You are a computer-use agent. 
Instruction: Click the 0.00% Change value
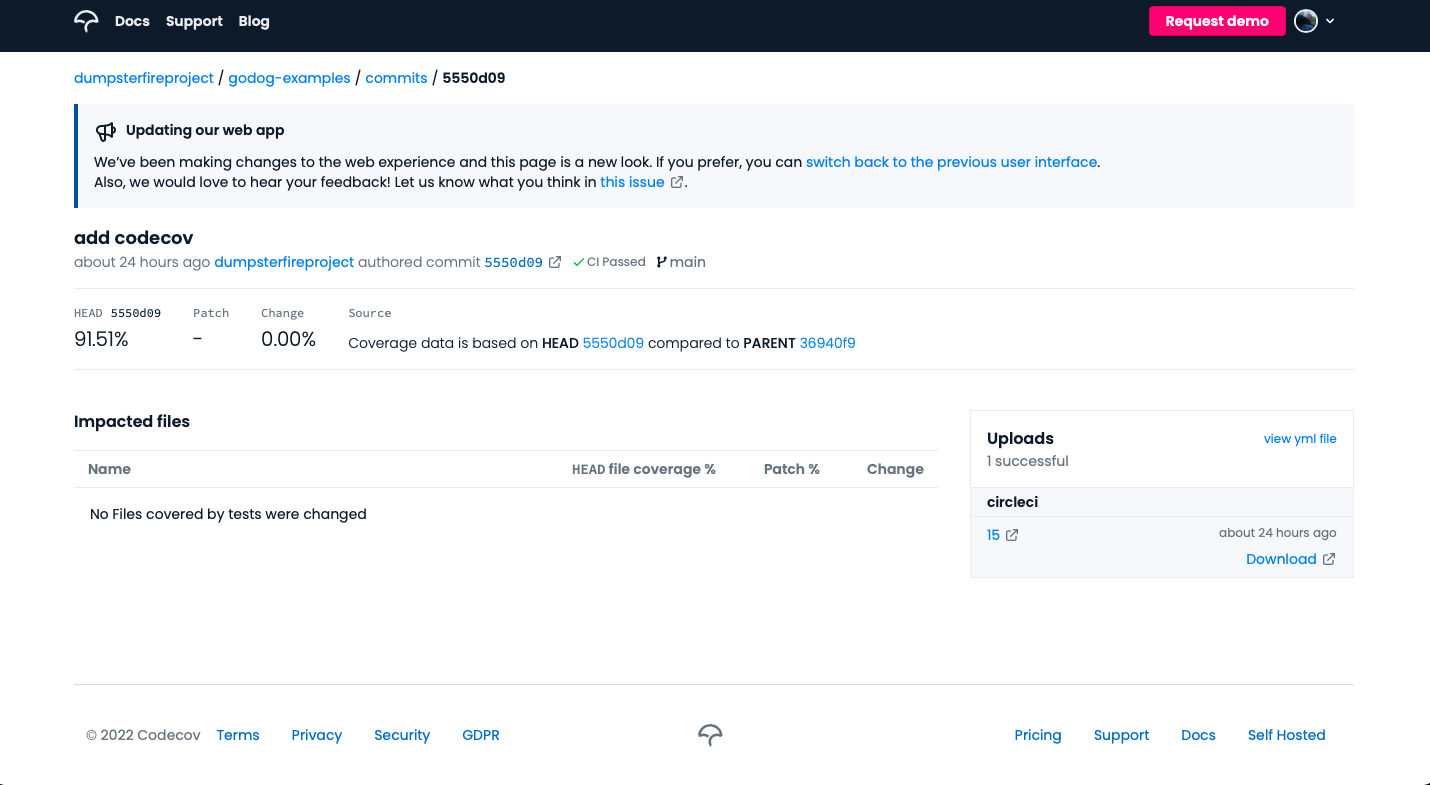point(288,340)
